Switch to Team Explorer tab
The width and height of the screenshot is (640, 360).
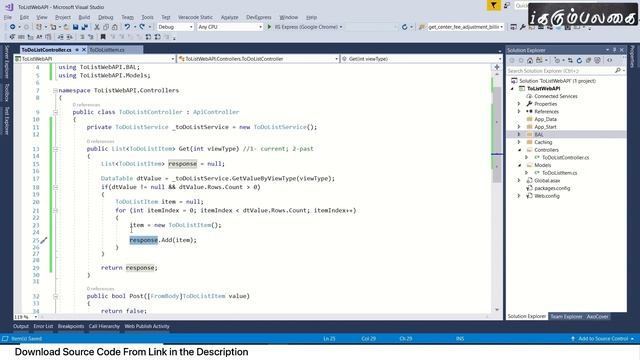pyautogui.click(x=566, y=316)
